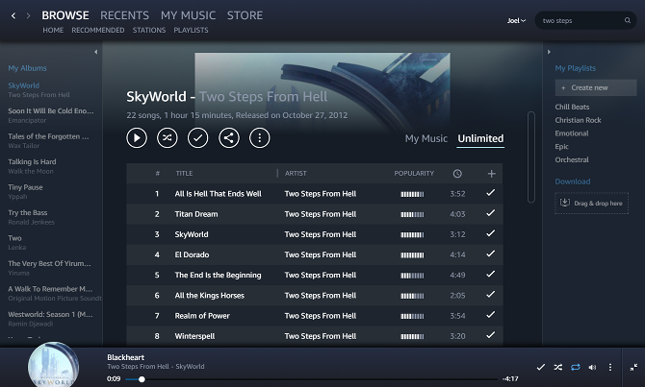Toggle checkmark for Titan Dream track
Image resolution: width=645 pixels, height=387 pixels.
tap(490, 213)
